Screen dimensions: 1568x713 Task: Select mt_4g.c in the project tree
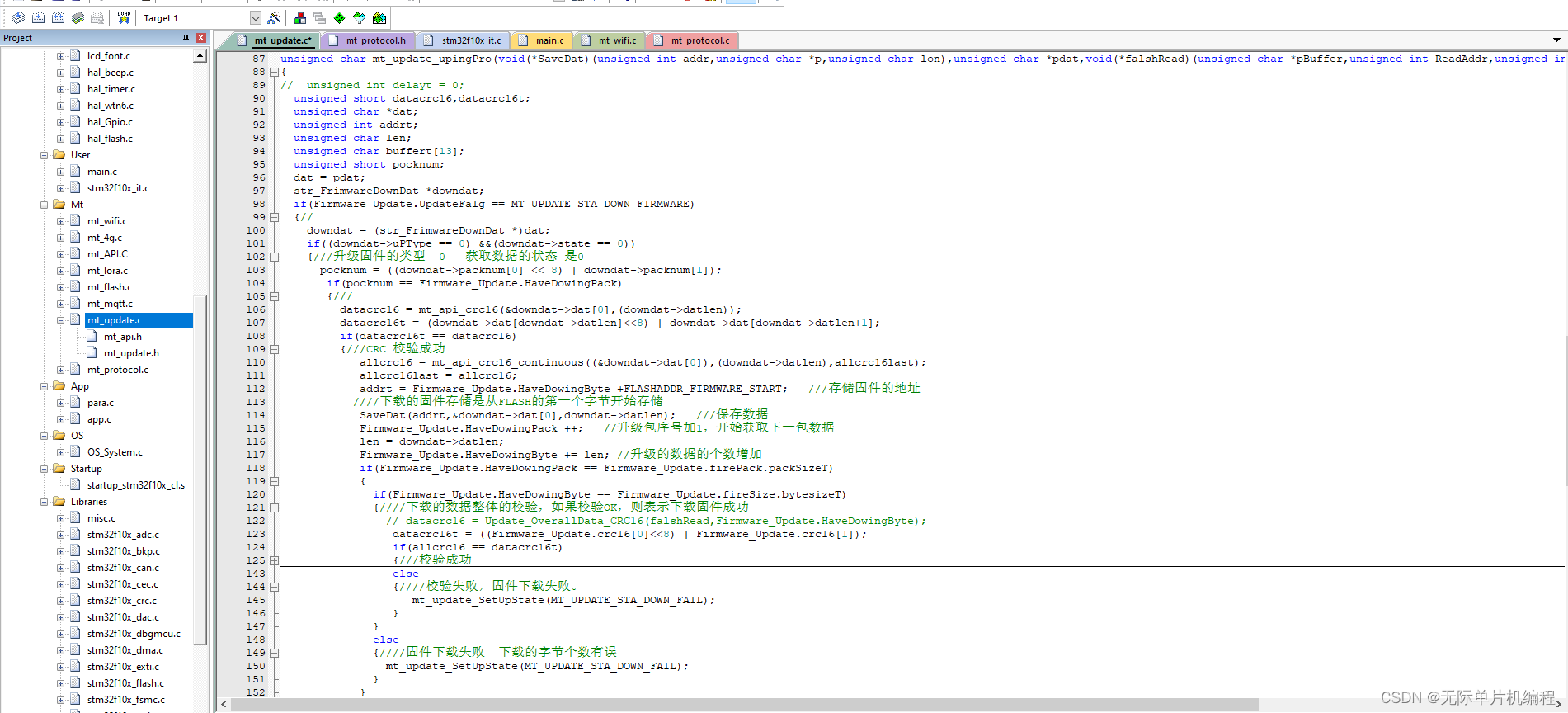click(x=105, y=238)
